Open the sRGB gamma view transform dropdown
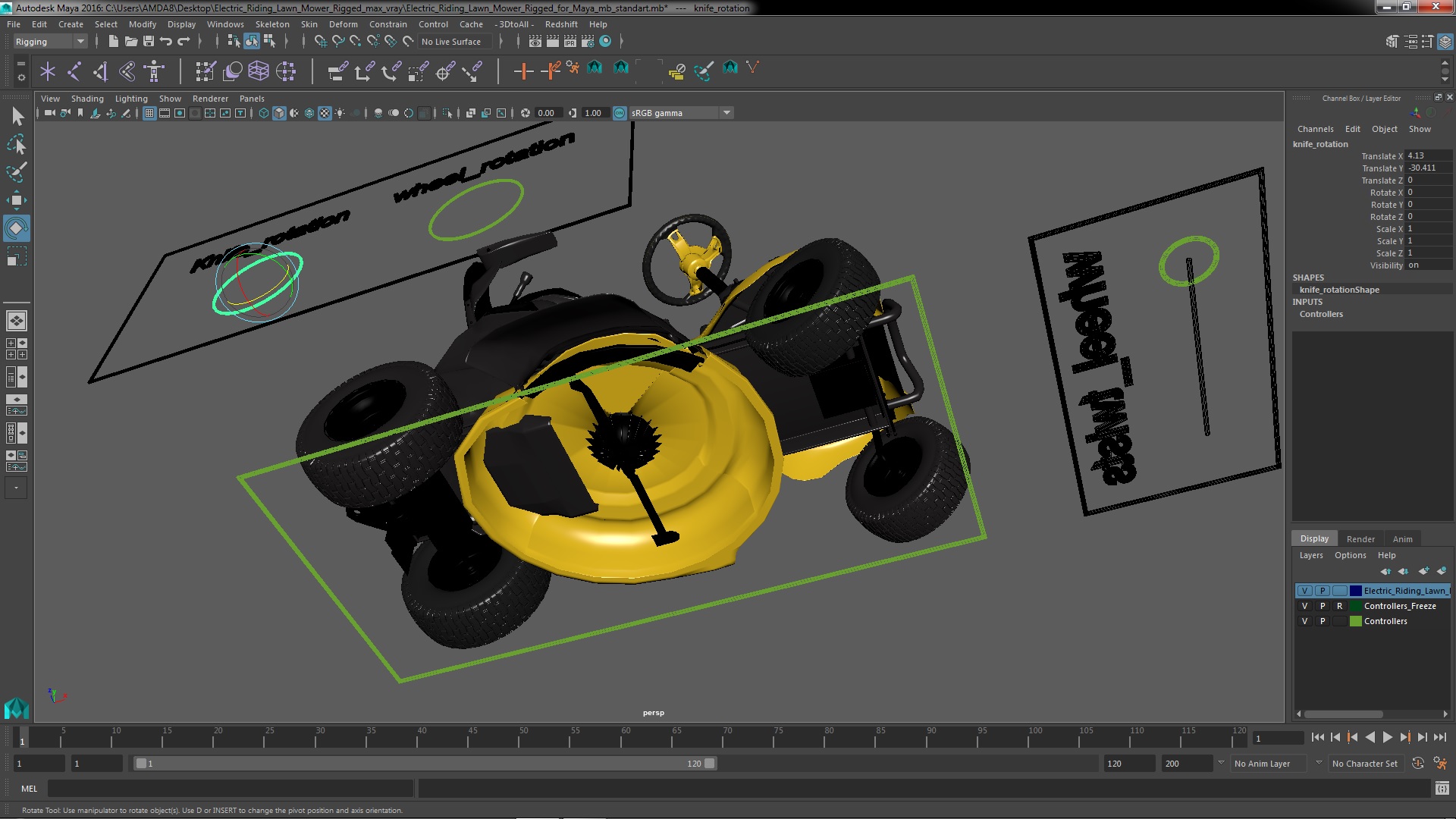 pos(681,113)
